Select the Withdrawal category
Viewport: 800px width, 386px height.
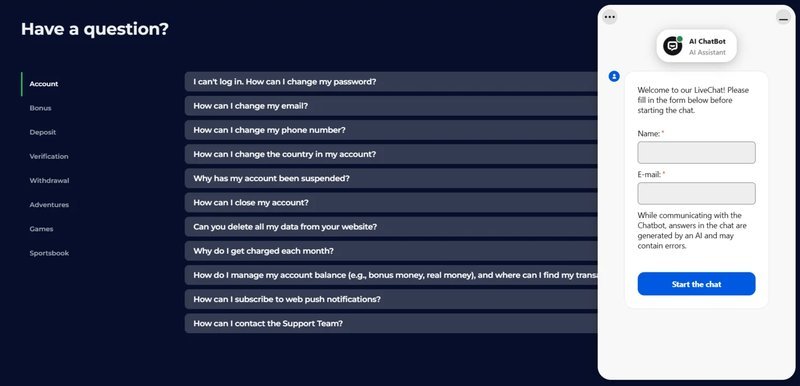(49, 181)
